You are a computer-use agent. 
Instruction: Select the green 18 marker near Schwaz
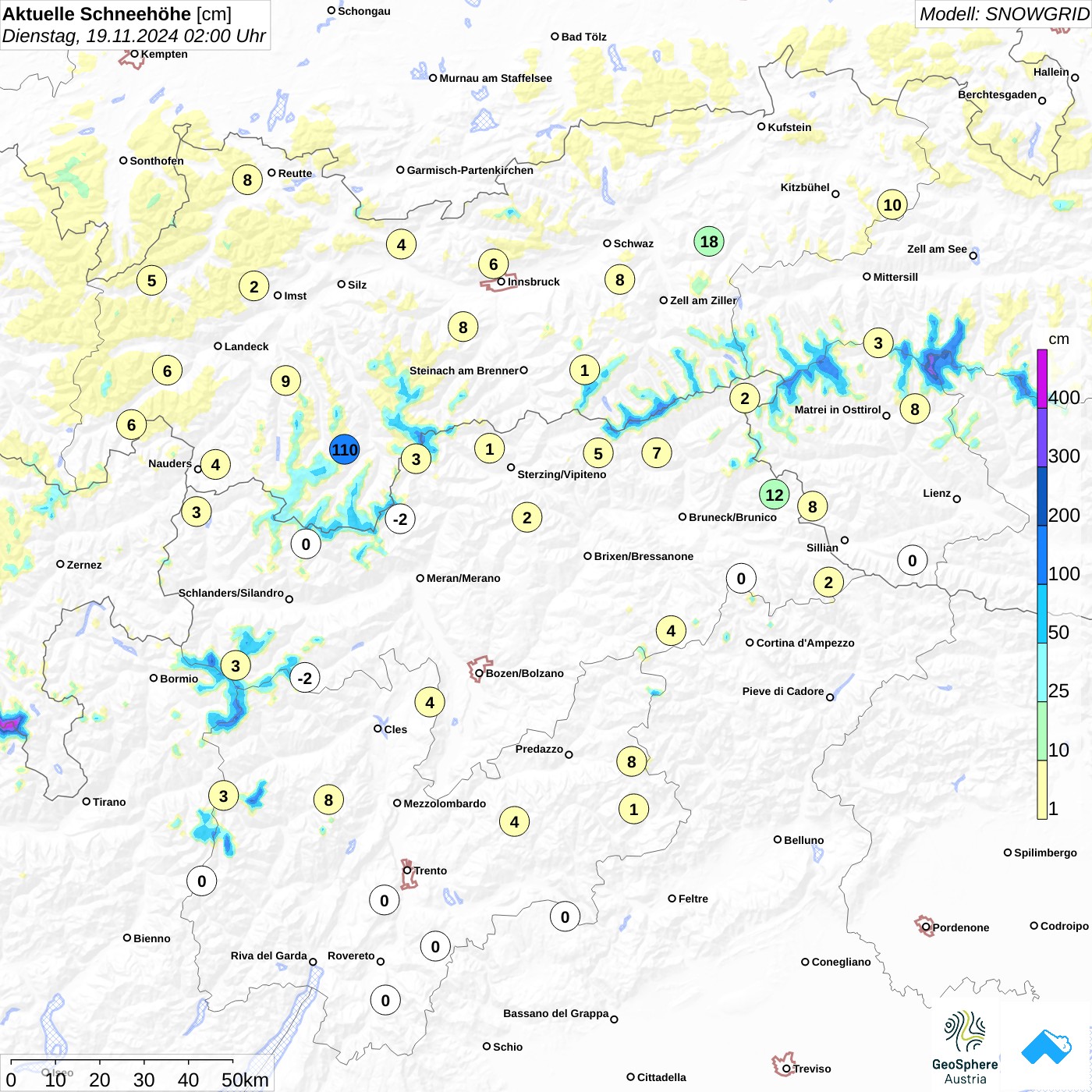tap(709, 242)
